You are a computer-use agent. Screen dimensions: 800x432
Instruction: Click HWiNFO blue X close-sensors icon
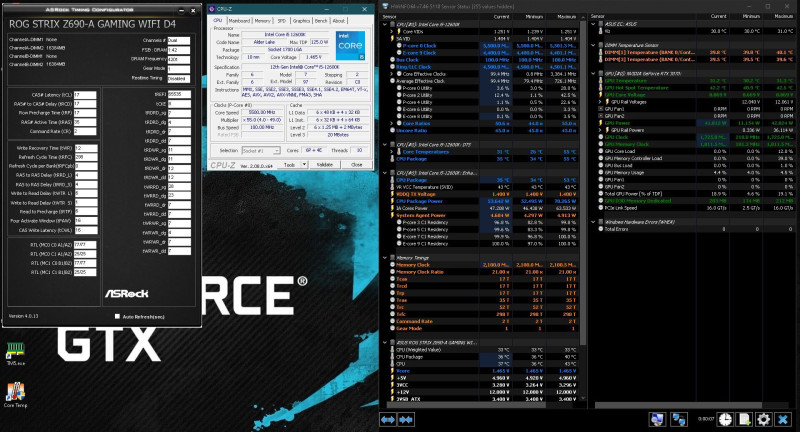(783, 419)
